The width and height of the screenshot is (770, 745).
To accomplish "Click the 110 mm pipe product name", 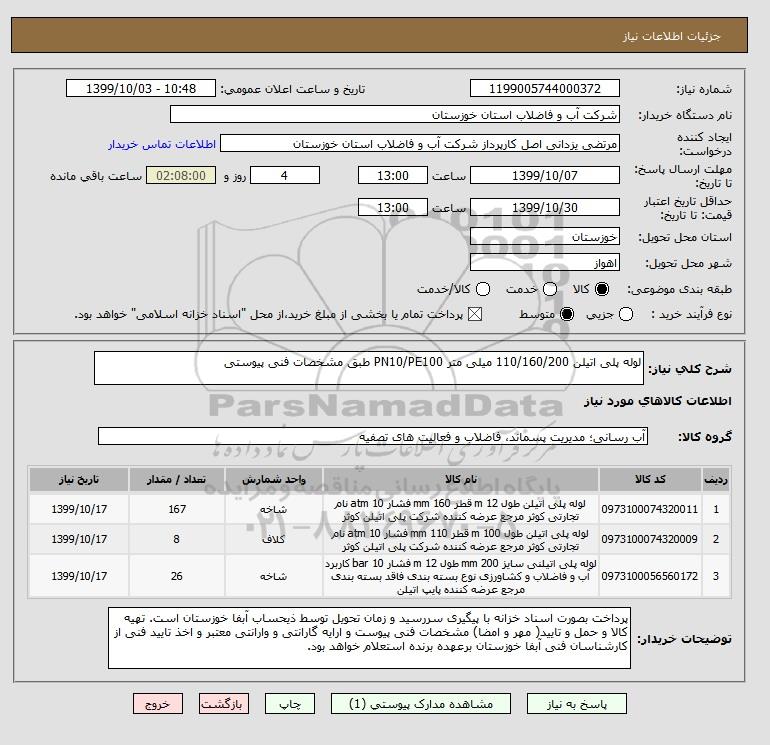I will 461,540.
